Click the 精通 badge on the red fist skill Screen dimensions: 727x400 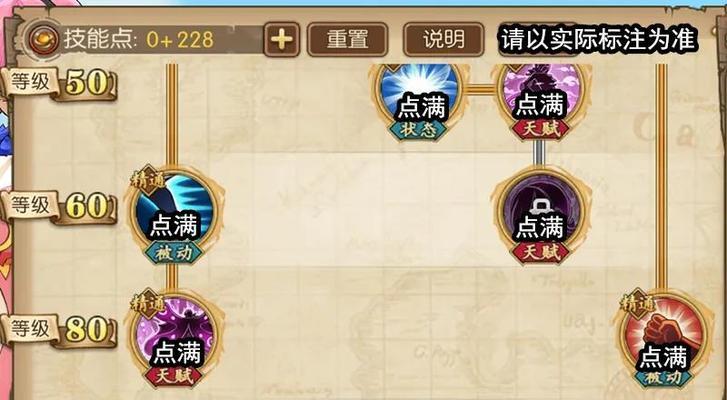click(x=639, y=304)
